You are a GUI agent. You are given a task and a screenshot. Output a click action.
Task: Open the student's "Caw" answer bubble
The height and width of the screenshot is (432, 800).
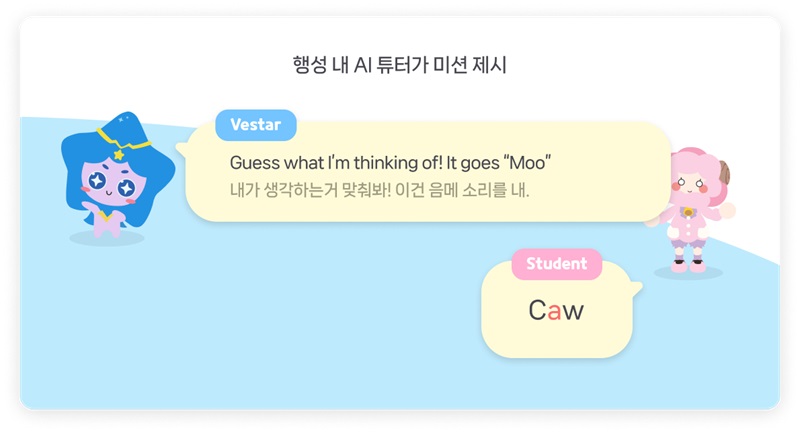tap(557, 312)
